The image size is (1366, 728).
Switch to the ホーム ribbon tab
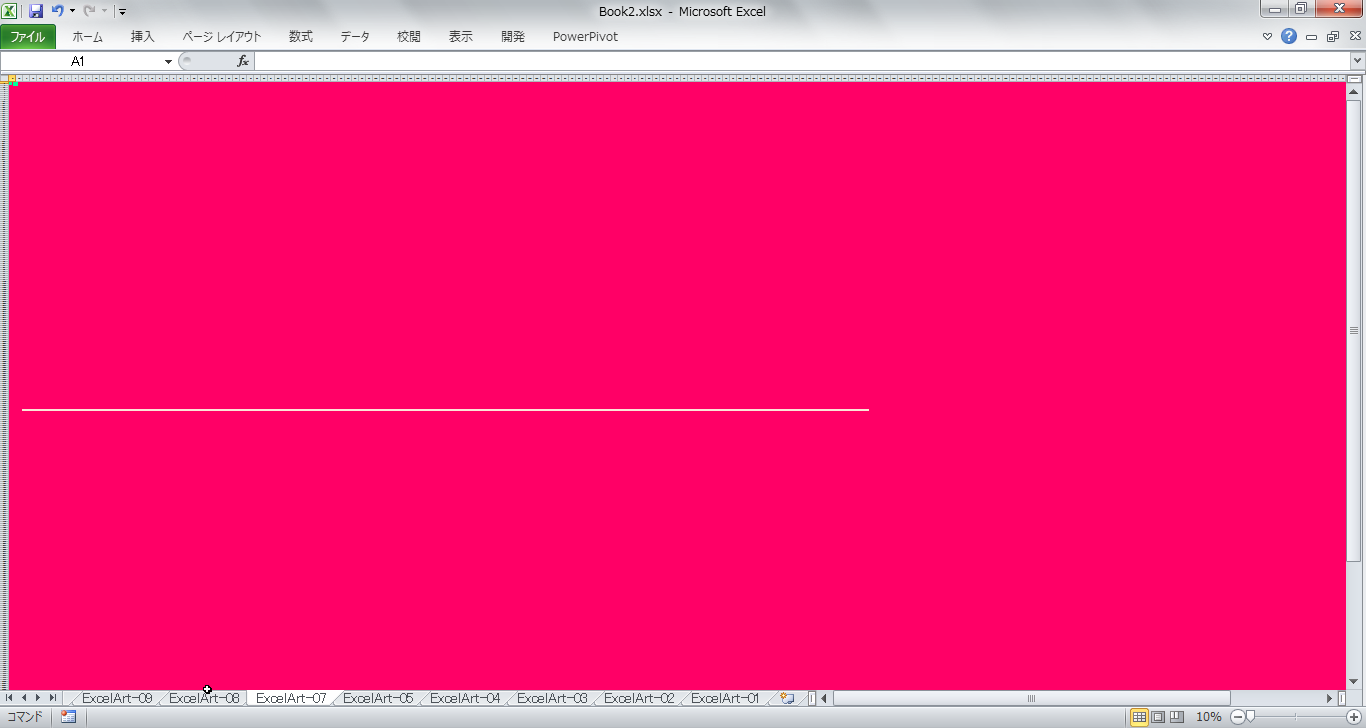tap(87, 37)
